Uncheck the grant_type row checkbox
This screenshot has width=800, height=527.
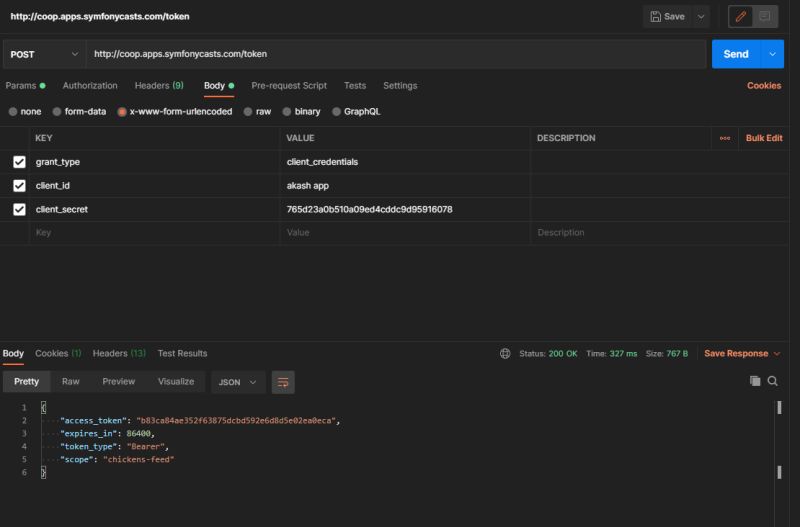(19, 162)
